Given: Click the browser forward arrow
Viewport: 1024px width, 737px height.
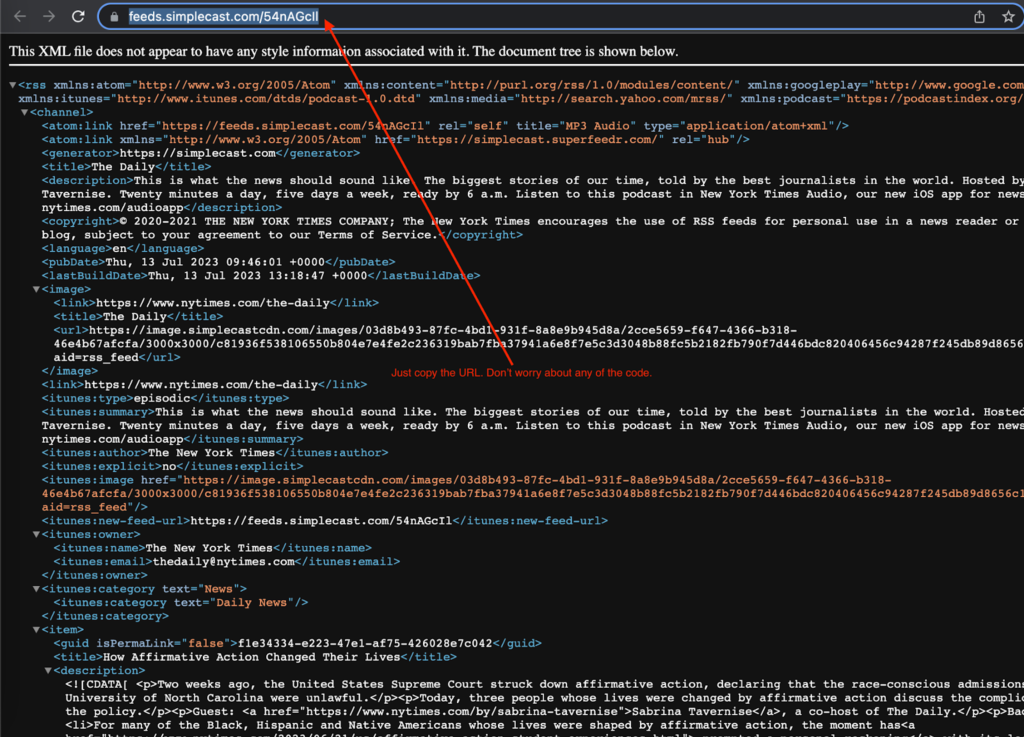Looking at the screenshot, I should (x=49, y=17).
